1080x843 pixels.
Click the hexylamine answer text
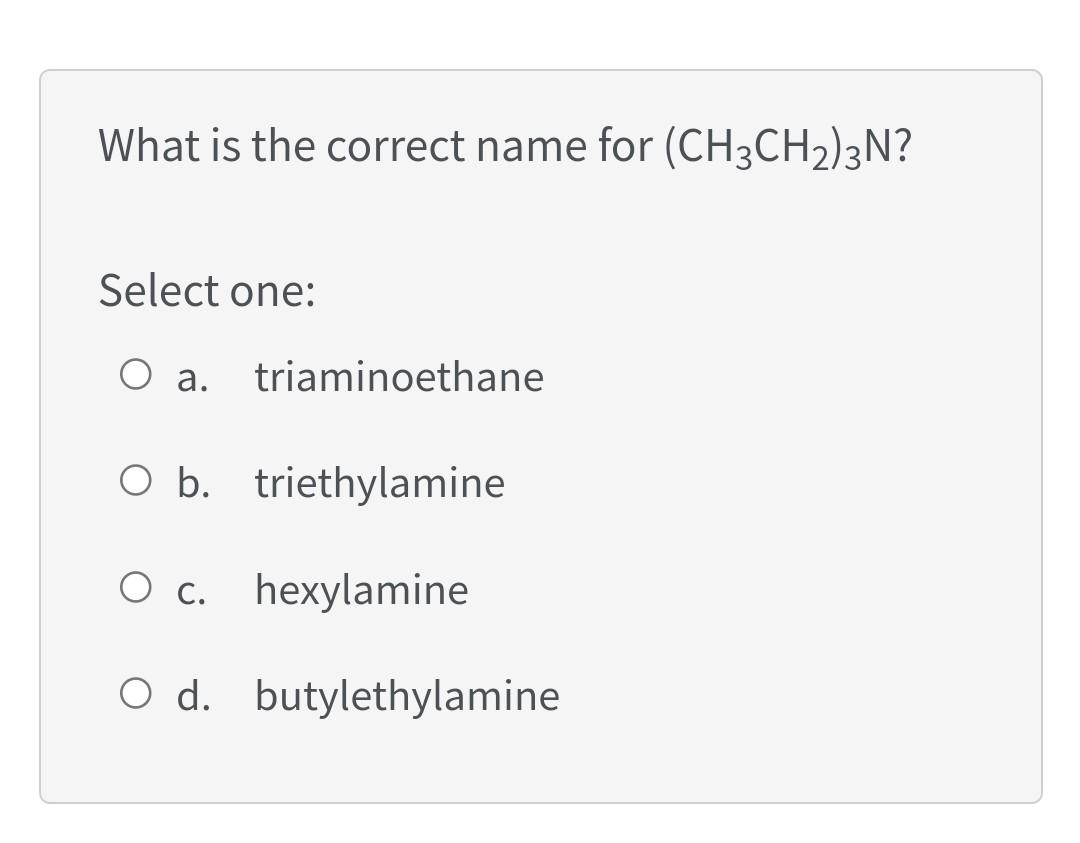point(361,590)
